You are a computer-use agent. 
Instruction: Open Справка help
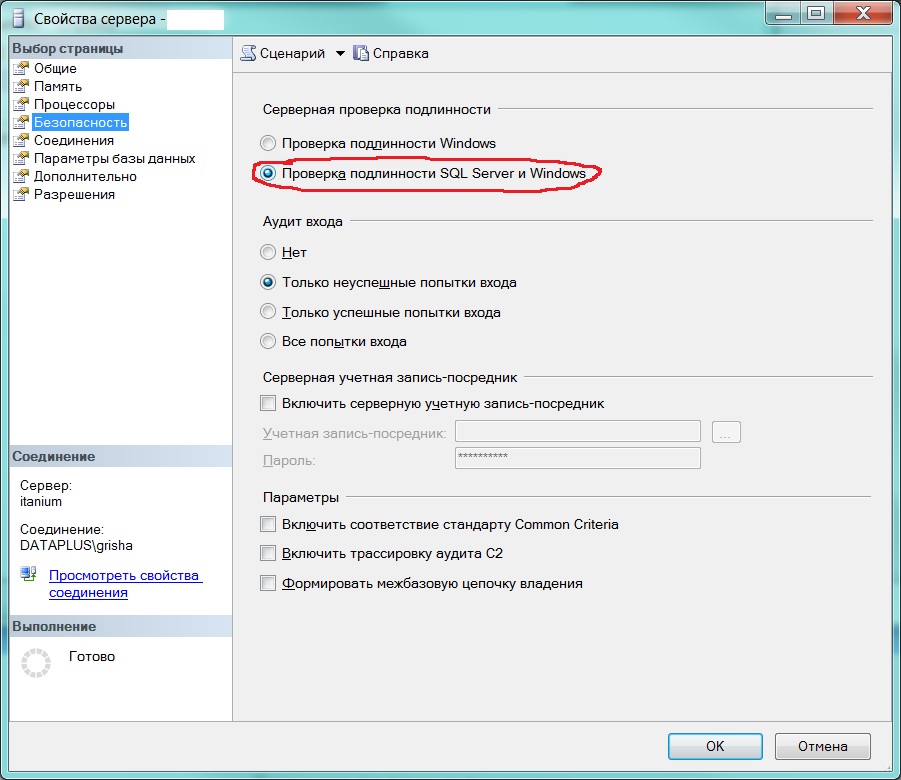(391, 53)
